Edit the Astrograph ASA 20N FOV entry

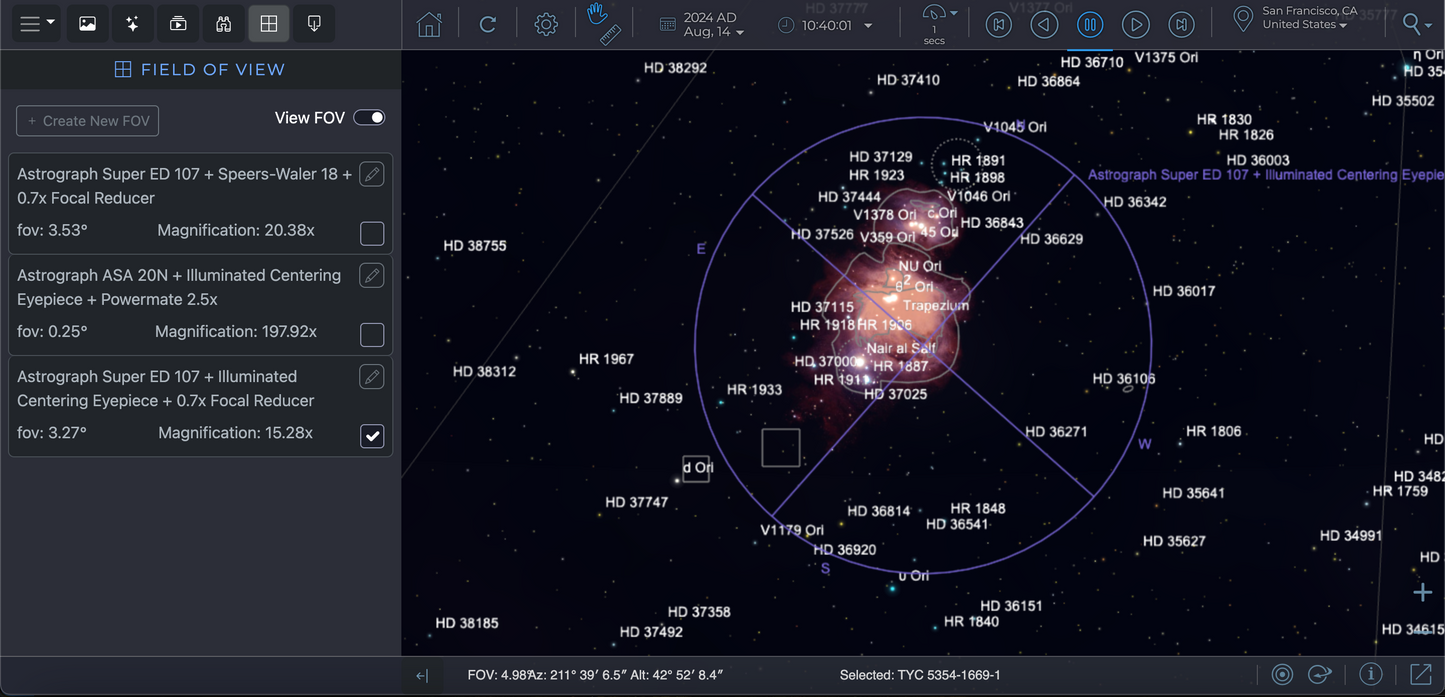click(371, 275)
